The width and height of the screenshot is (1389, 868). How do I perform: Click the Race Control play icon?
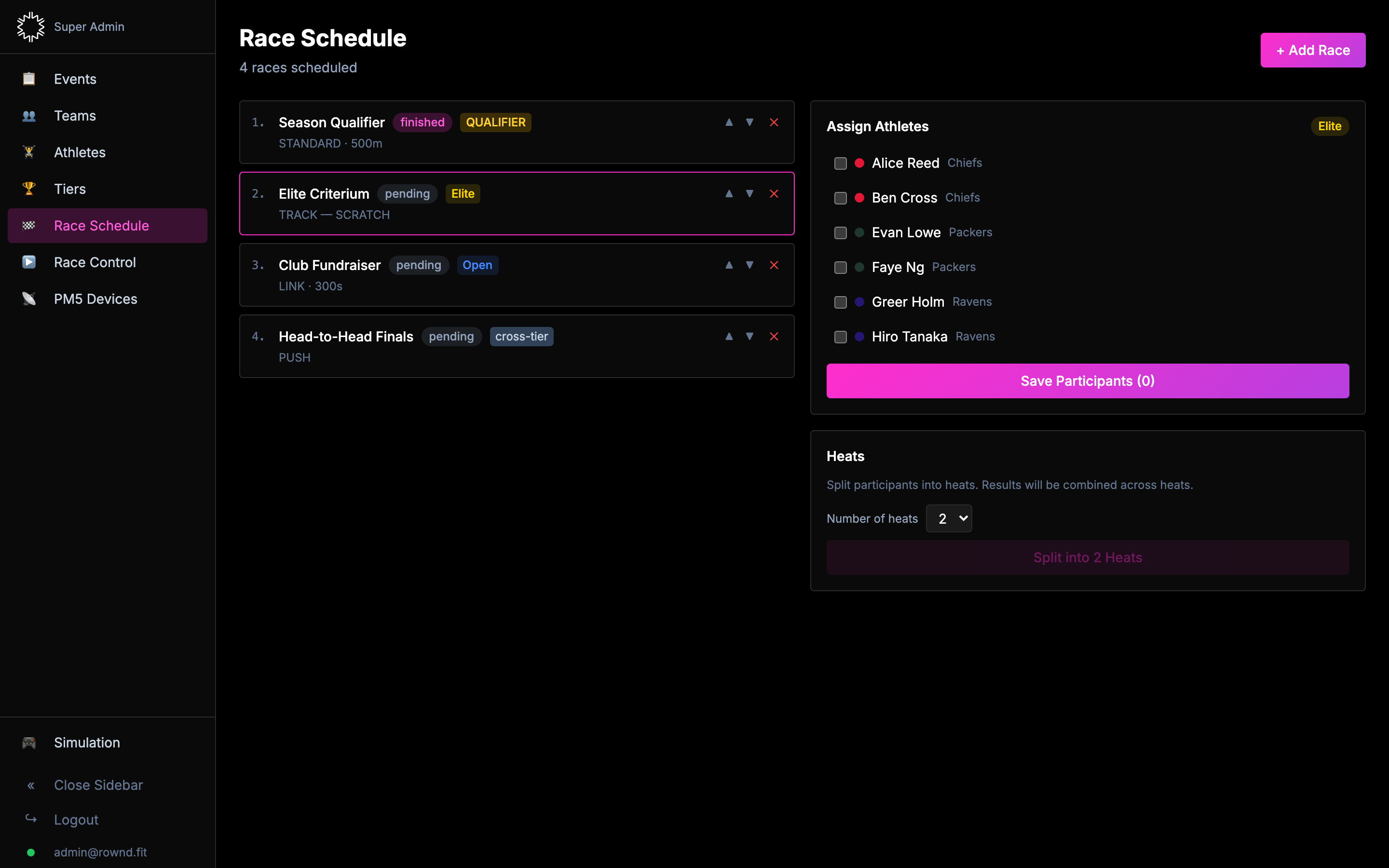click(29, 262)
